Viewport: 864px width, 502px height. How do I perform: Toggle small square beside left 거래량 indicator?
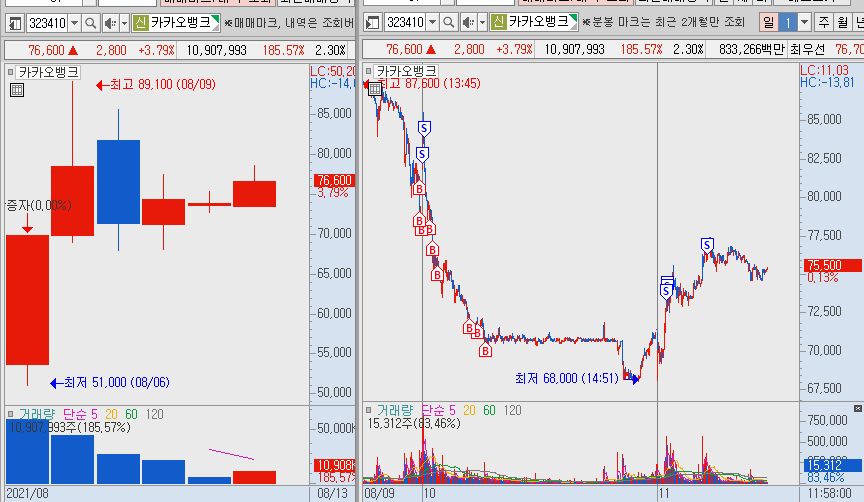point(10,414)
